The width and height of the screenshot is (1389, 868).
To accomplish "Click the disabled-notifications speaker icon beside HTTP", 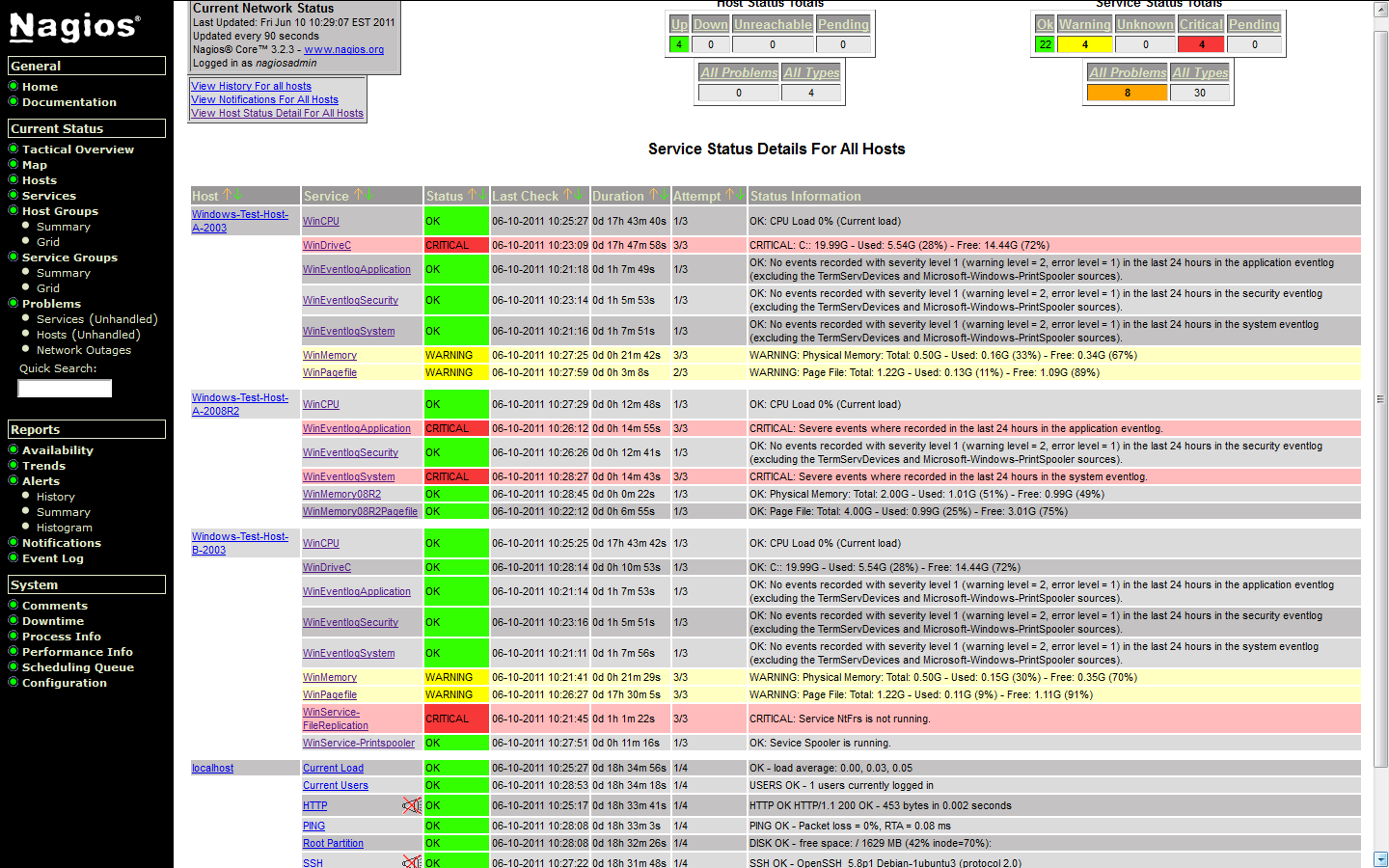I will (412, 804).
